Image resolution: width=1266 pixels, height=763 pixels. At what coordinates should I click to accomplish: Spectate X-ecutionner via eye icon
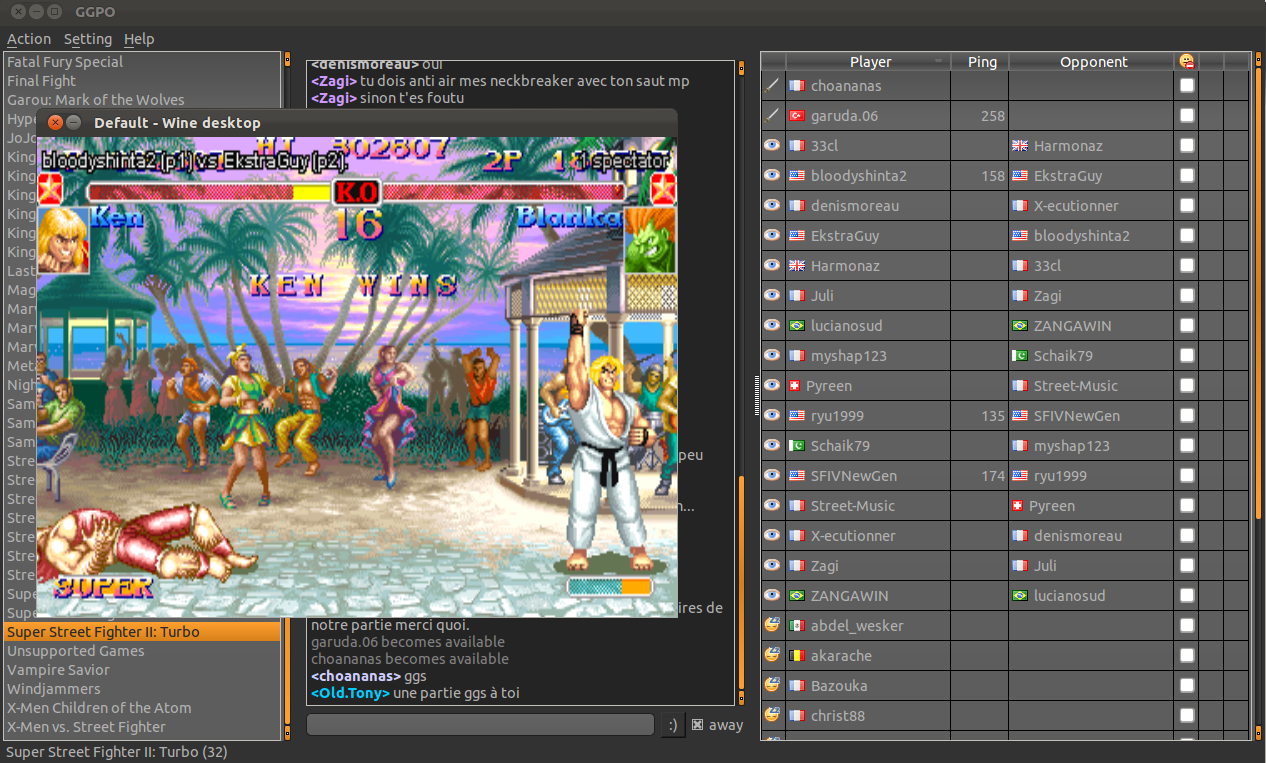772,536
